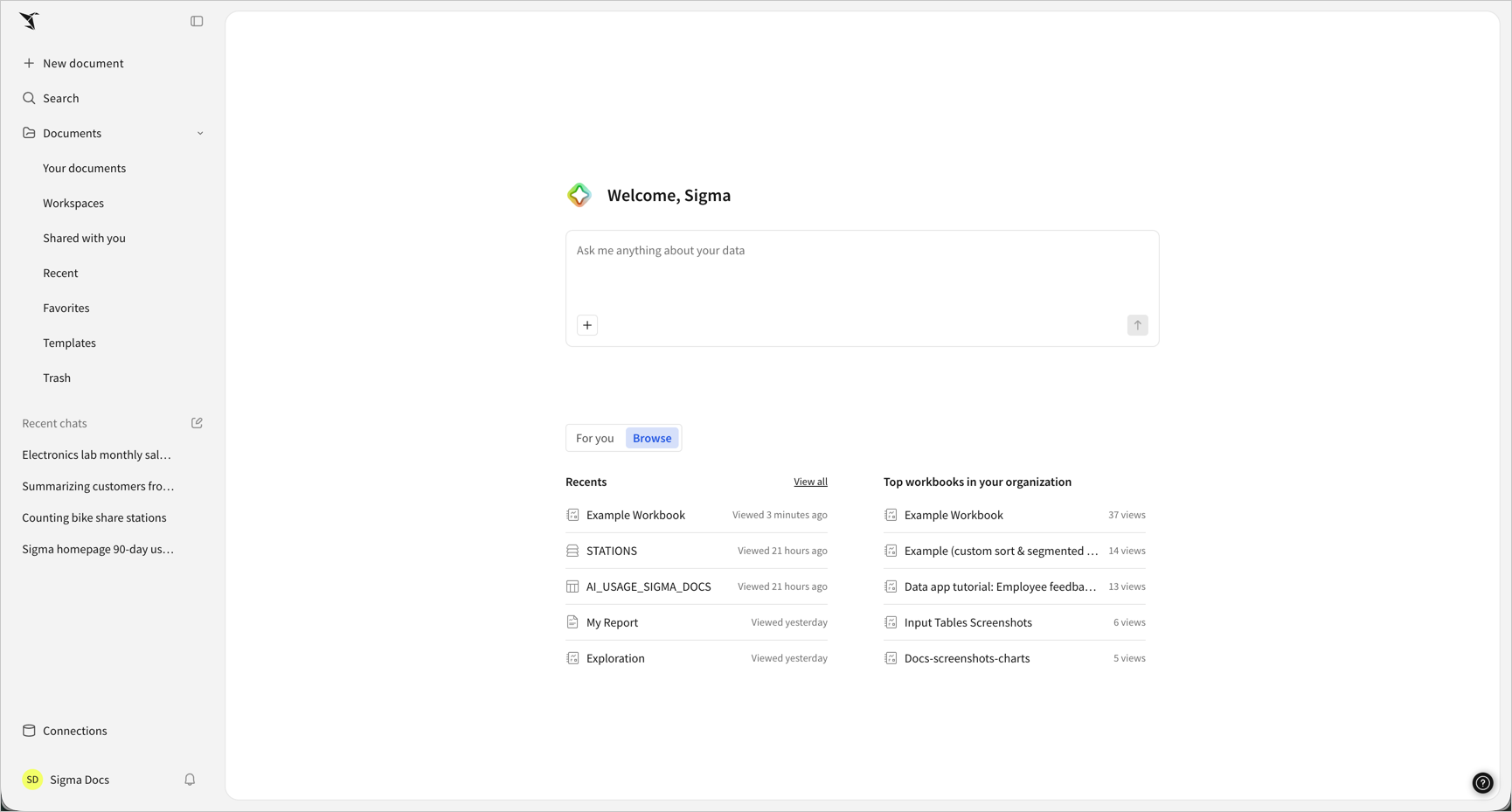The image size is (1512, 812).
Task: Switch to the For you tab
Action: tap(595, 438)
